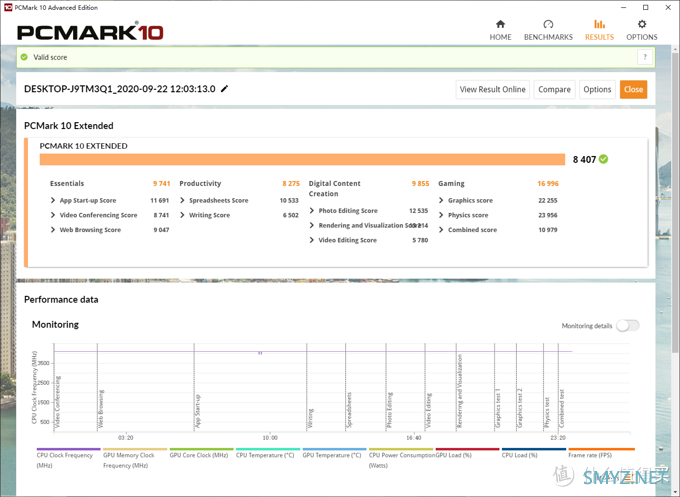Screen dimensions: 680x497
Task: Click the Benchmarks gauge icon
Action: coord(548,24)
